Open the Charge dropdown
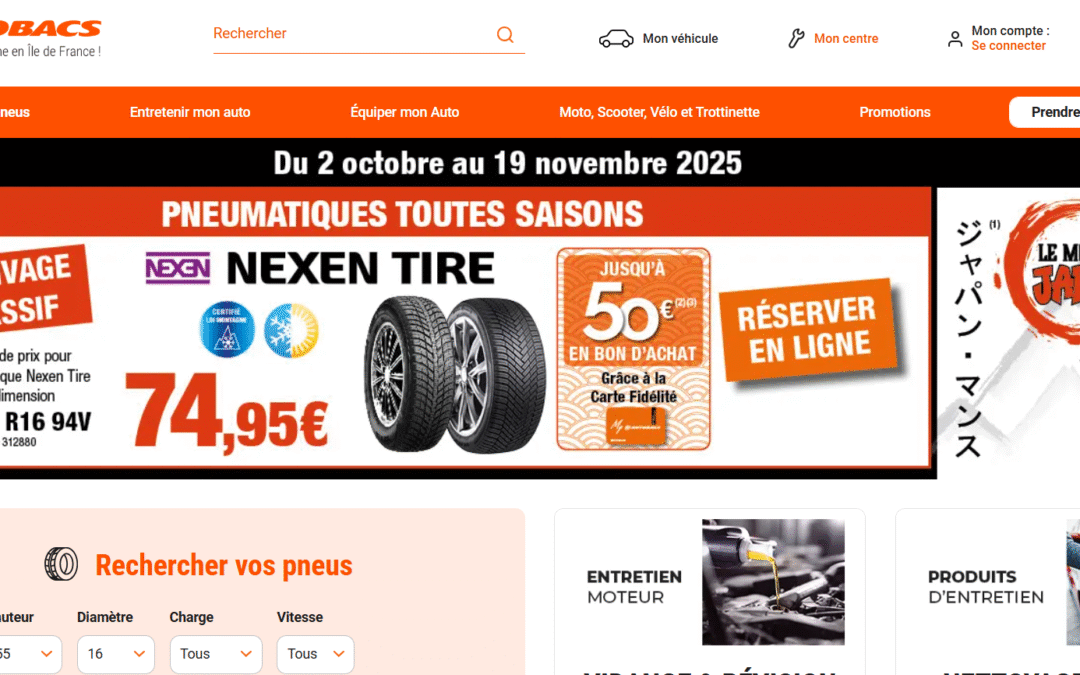Viewport: 1080px width, 675px height. 216,654
